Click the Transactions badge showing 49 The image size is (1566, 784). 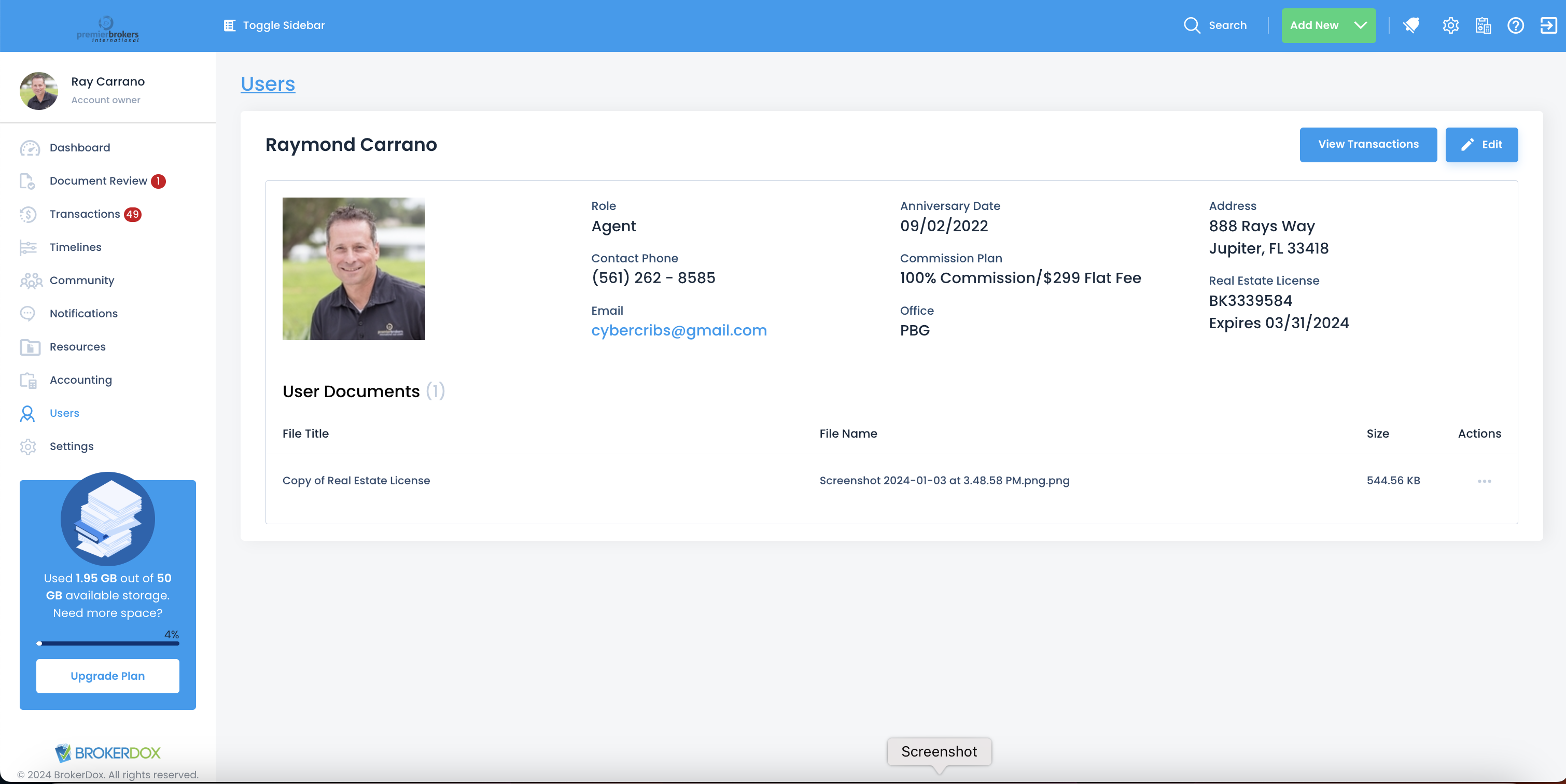pyautogui.click(x=133, y=215)
